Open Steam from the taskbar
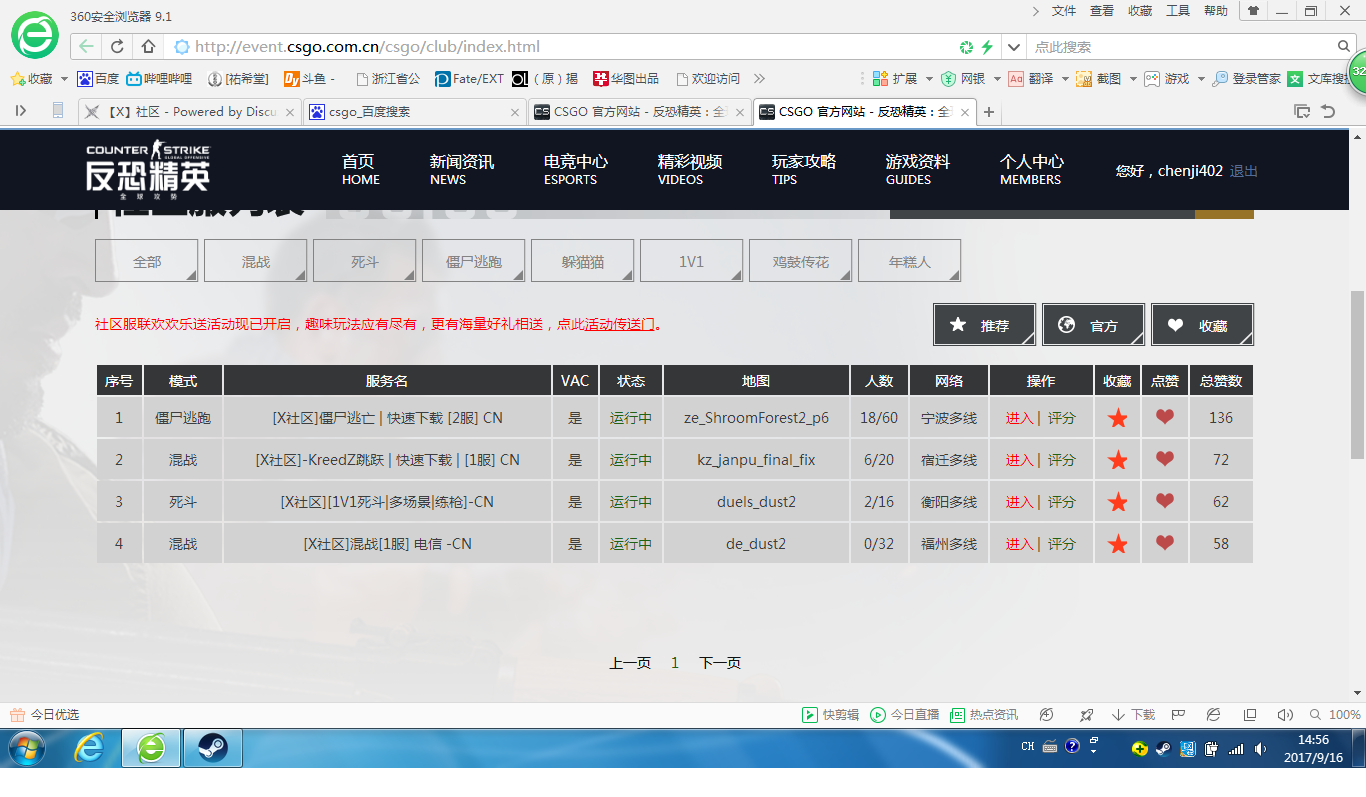Viewport: 1366px width, 797px height. [x=213, y=747]
